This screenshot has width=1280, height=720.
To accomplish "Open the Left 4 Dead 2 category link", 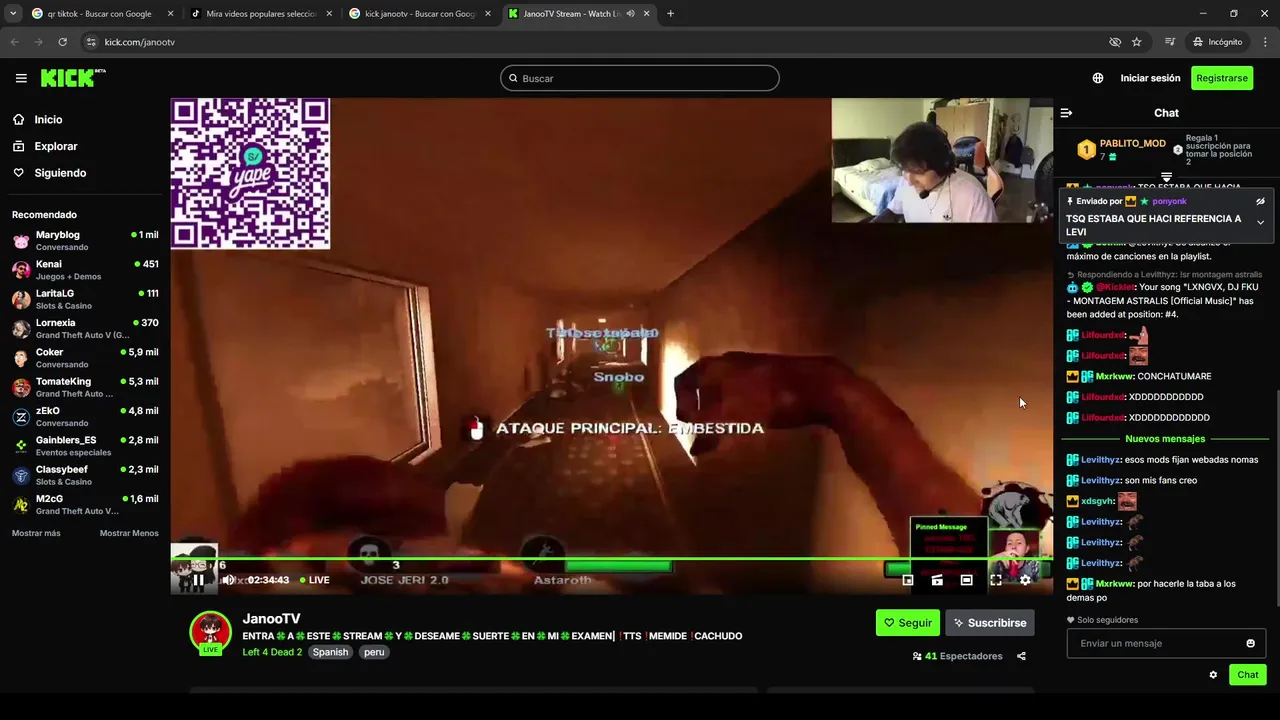I will tap(272, 652).
